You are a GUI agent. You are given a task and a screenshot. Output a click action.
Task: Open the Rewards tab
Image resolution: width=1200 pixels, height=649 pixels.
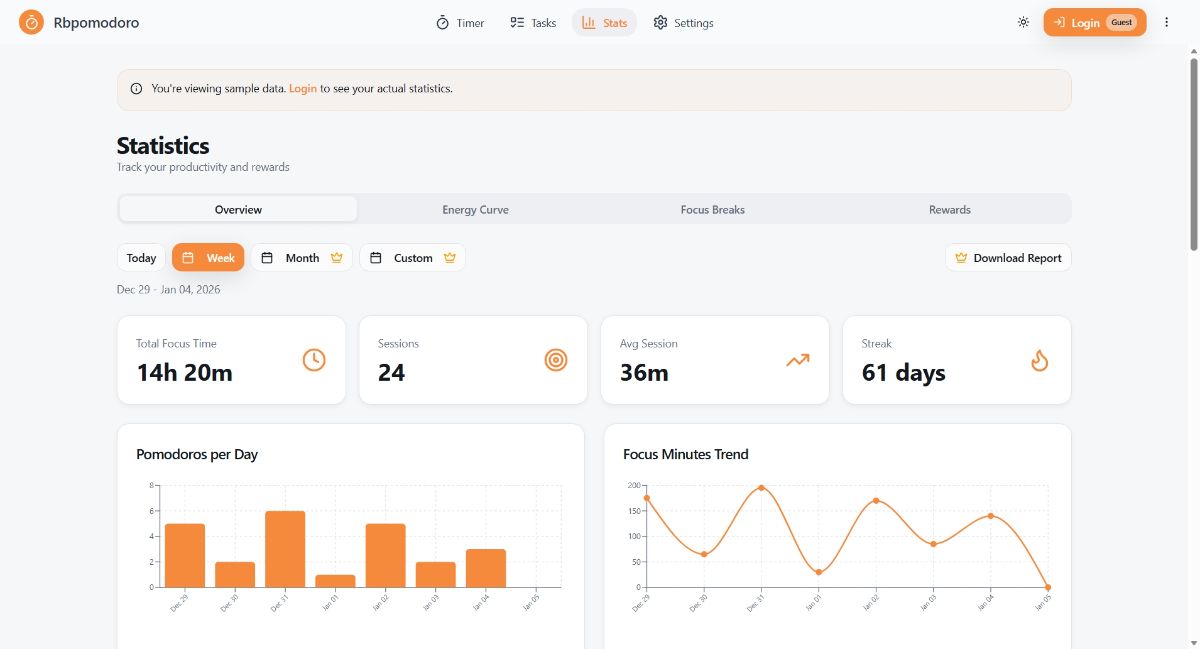point(949,210)
